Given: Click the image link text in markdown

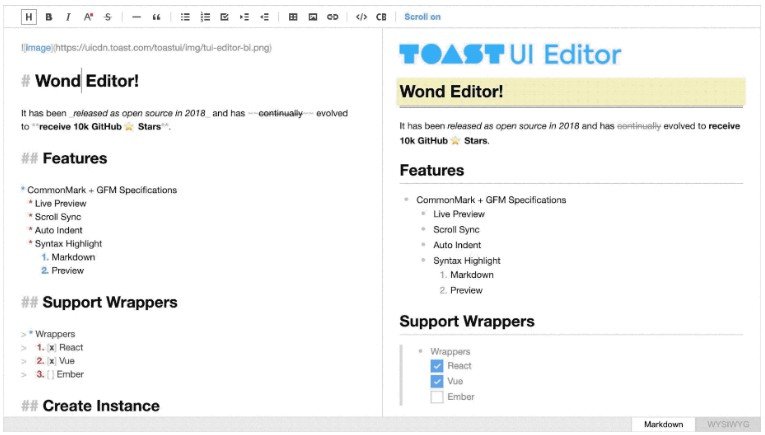Looking at the screenshot, I should click(38, 48).
